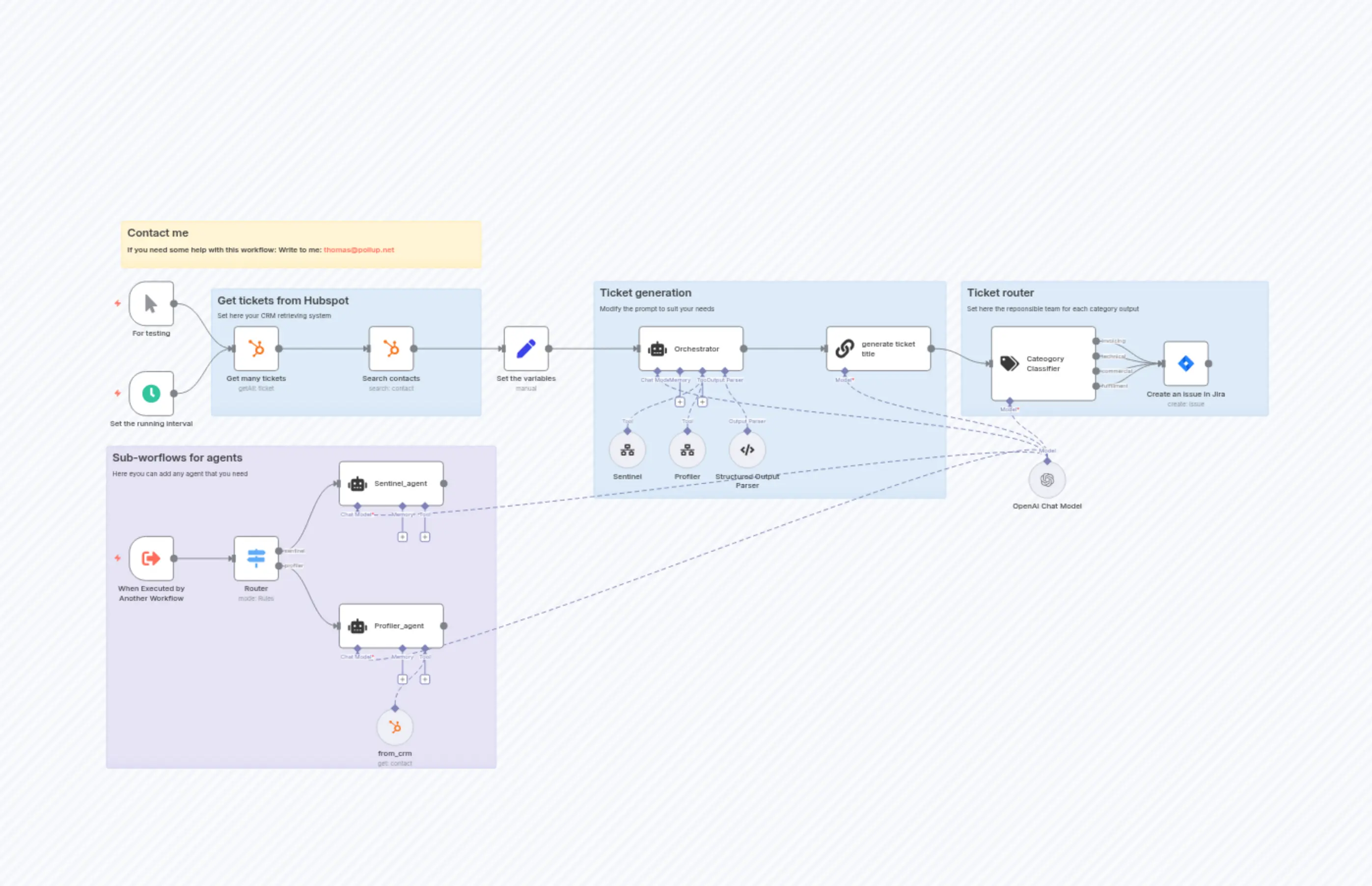
Task: Click the from_crm HubSpot node
Action: (395, 726)
